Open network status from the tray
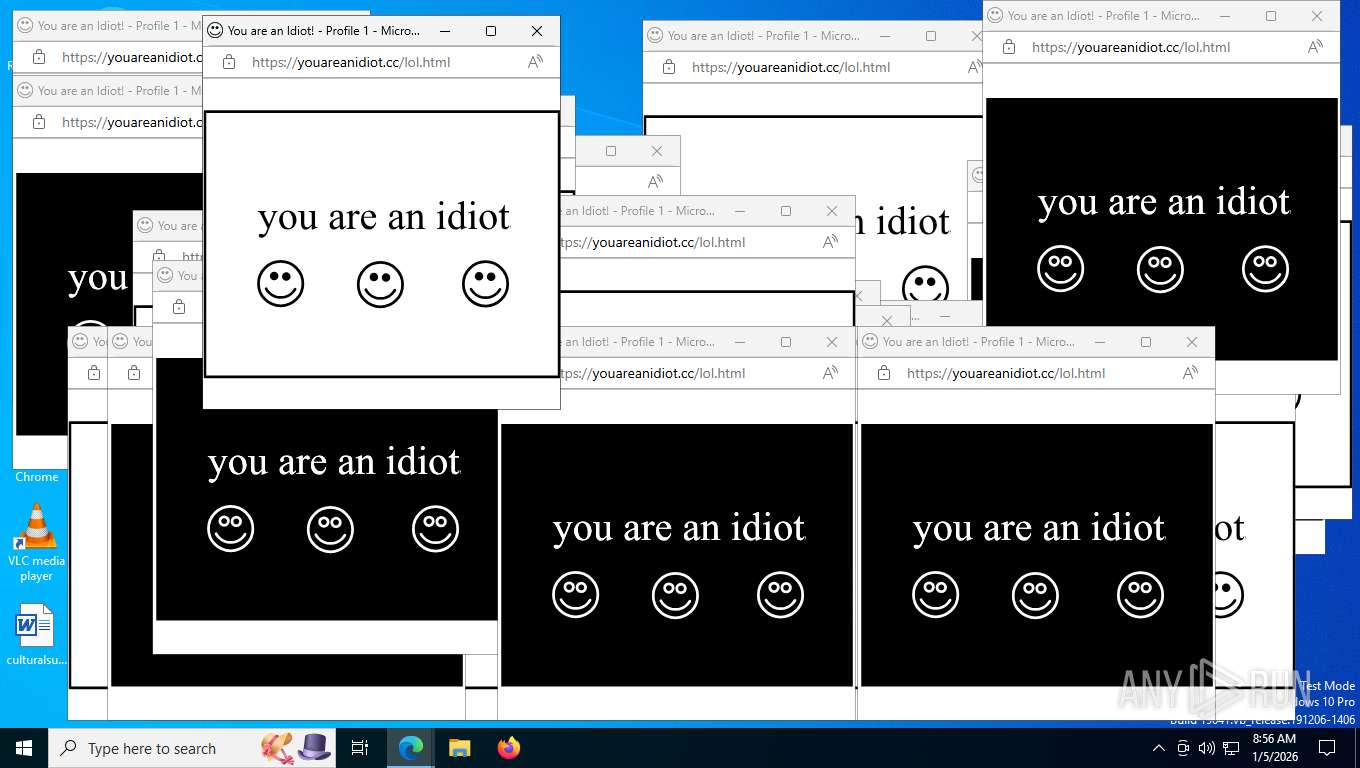 (1231, 748)
